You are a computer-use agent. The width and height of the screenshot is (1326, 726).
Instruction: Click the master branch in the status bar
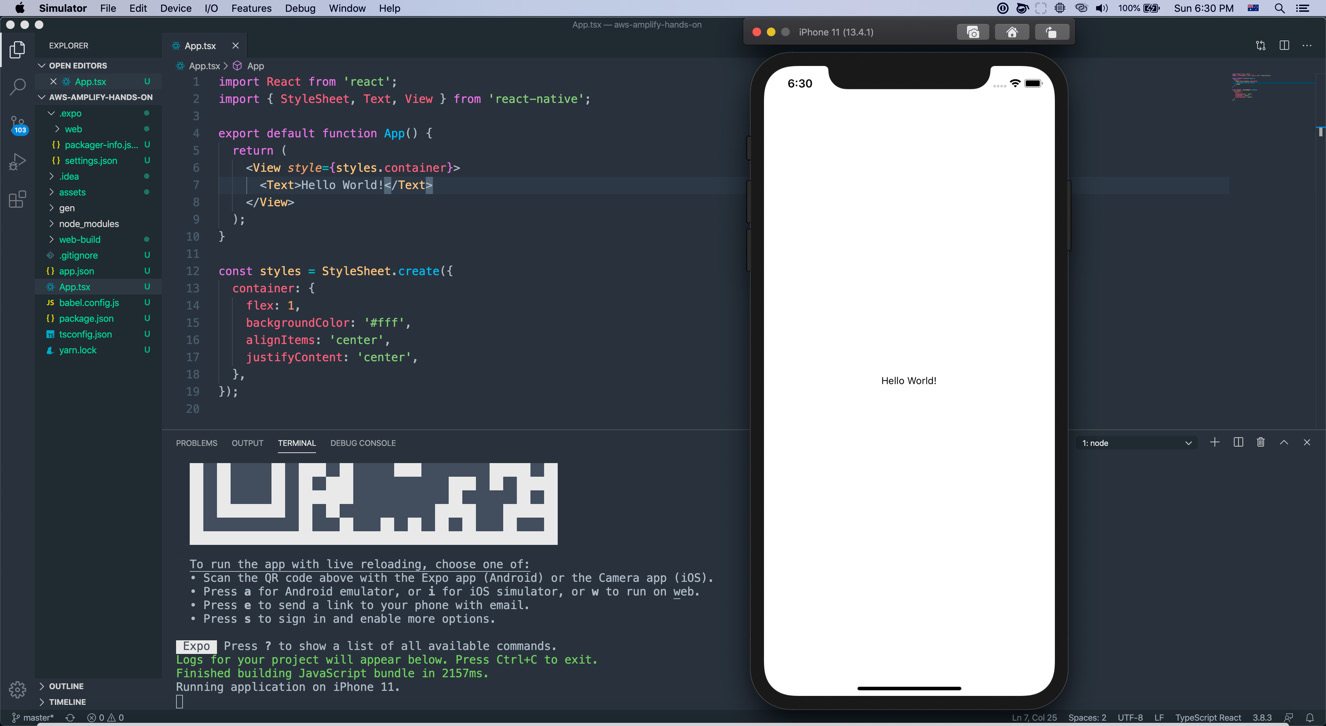click(x=32, y=717)
